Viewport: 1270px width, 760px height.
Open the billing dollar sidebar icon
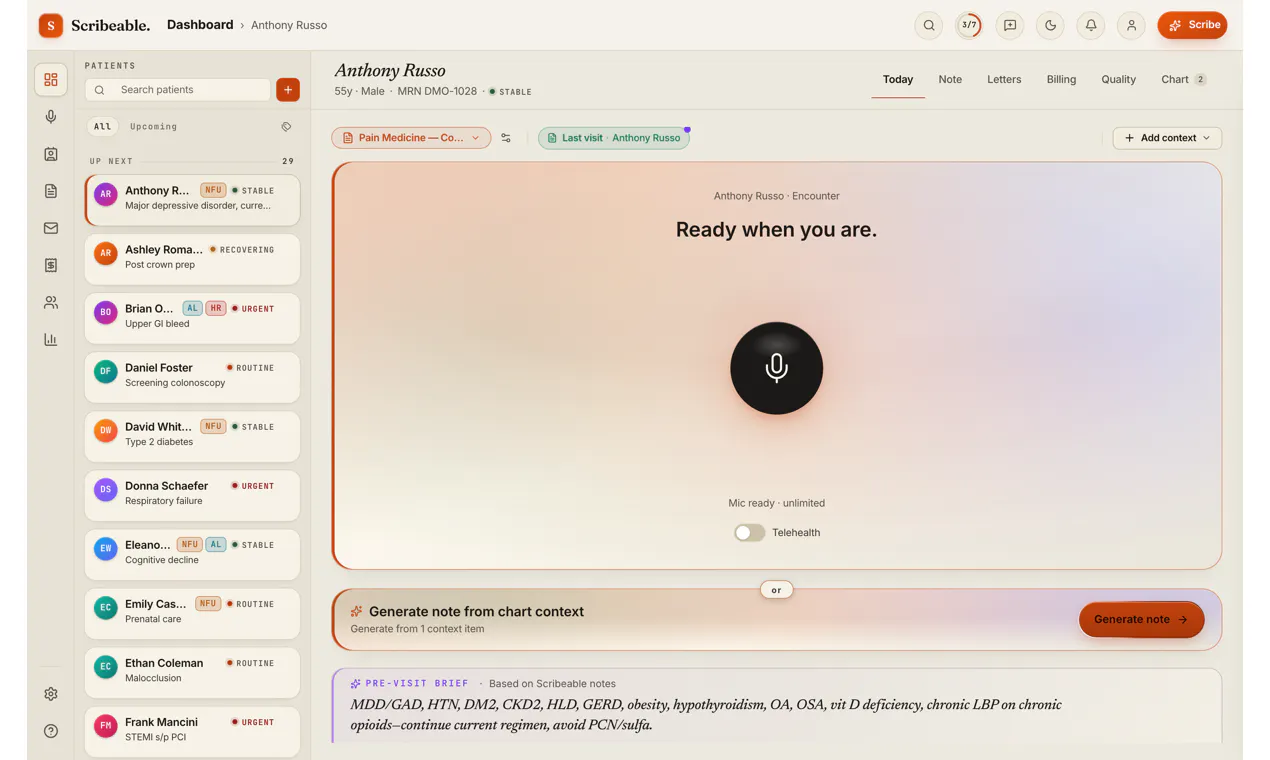click(51, 265)
